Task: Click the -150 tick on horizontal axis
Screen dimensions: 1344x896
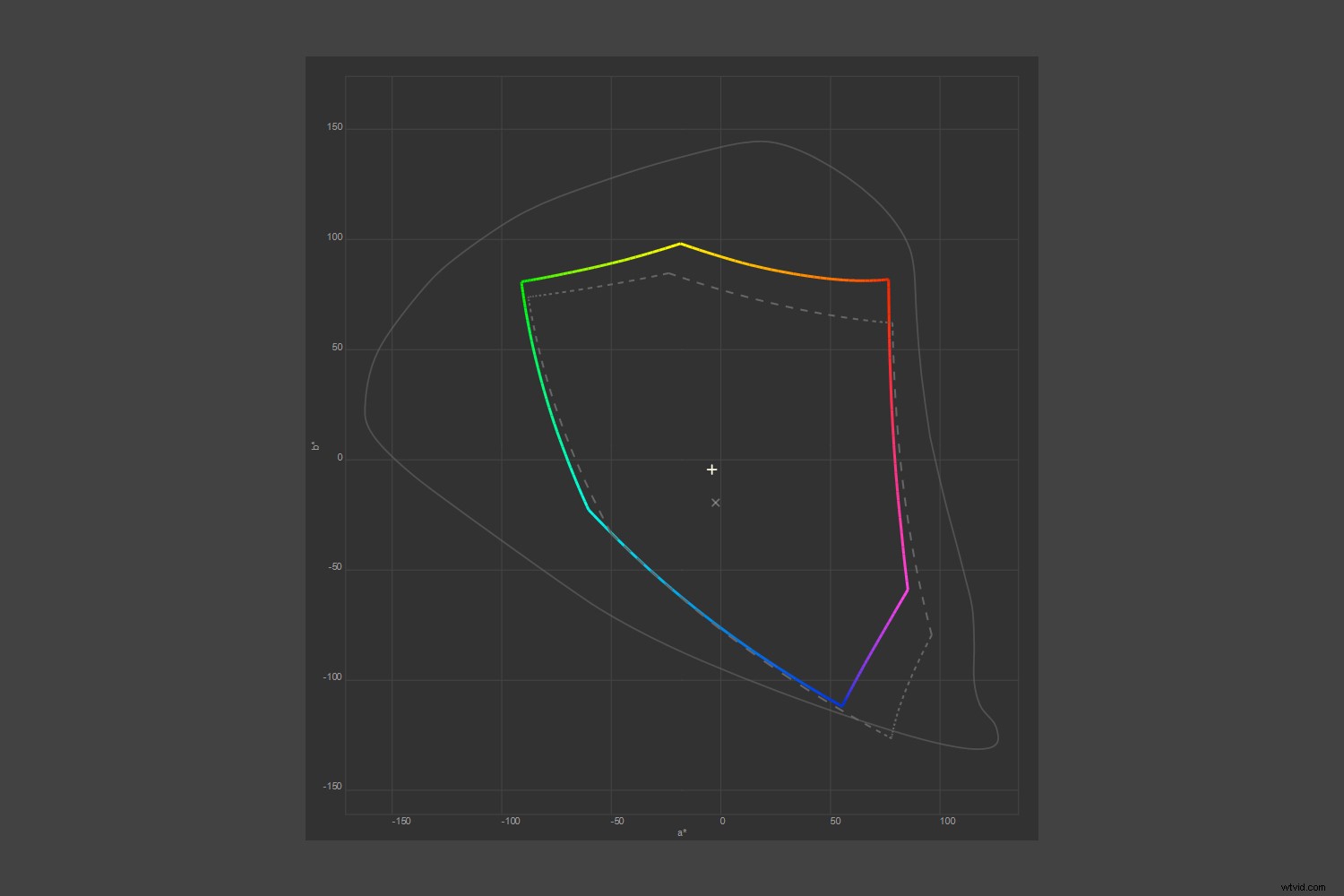Action: 401,821
